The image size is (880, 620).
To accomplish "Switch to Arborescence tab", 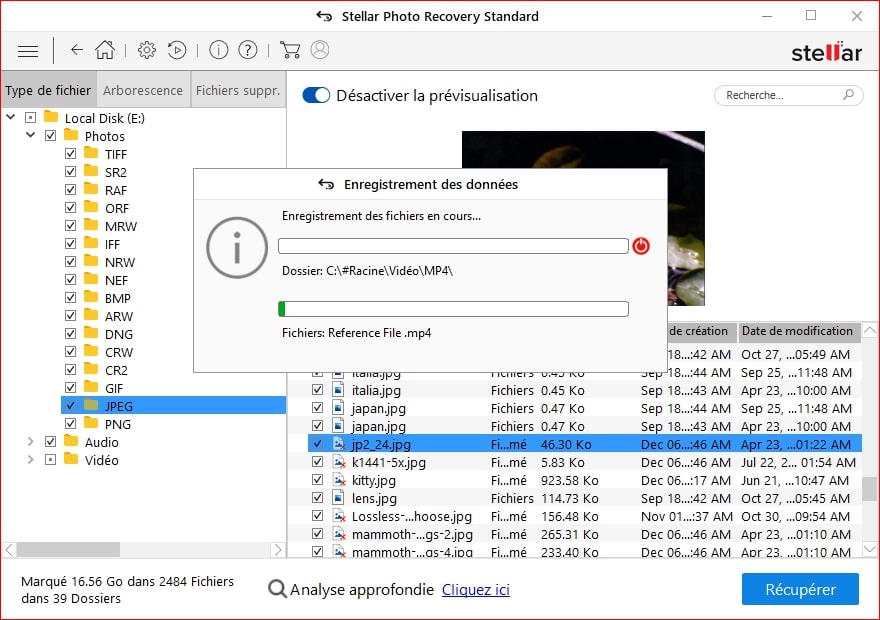I will tap(143, 90).
